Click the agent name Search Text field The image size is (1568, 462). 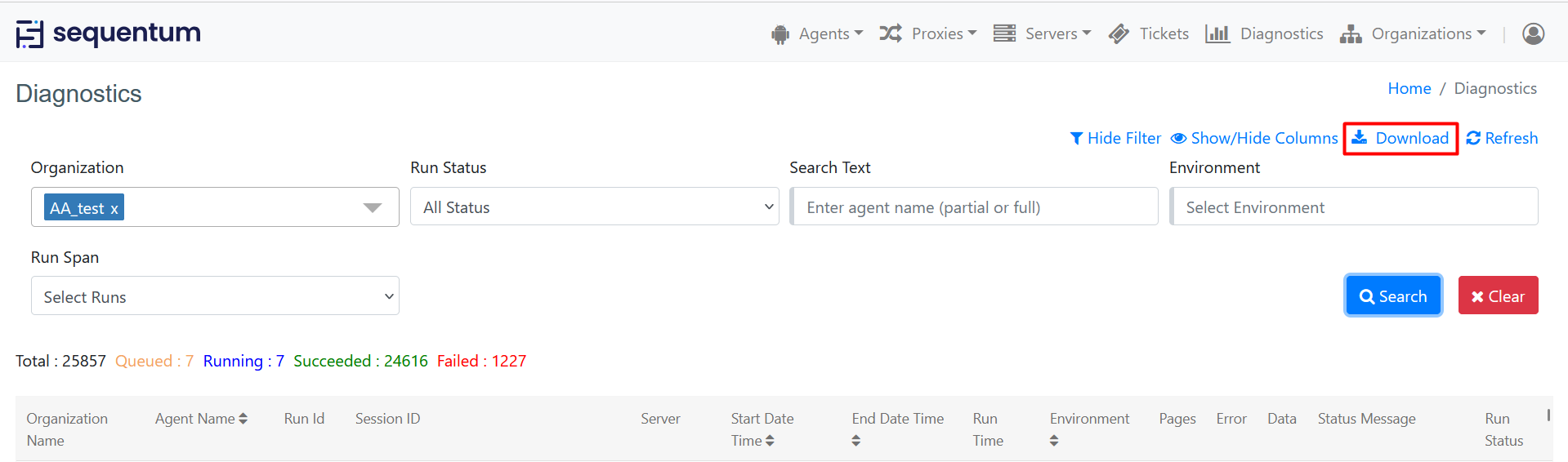[974, 207]
